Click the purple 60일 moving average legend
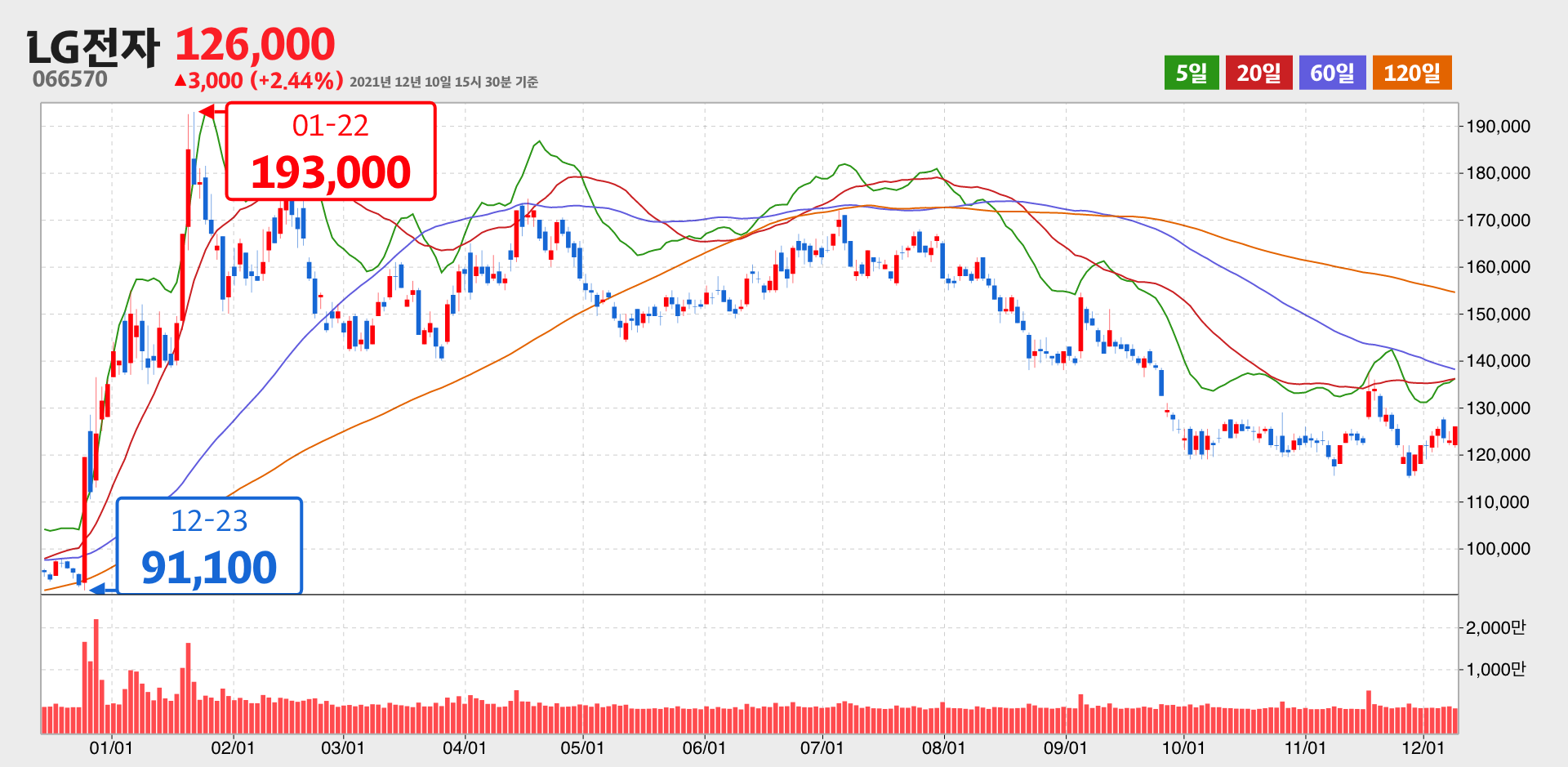The height and width of the screenshot is (767, 1568). [x=1332, y=73]
